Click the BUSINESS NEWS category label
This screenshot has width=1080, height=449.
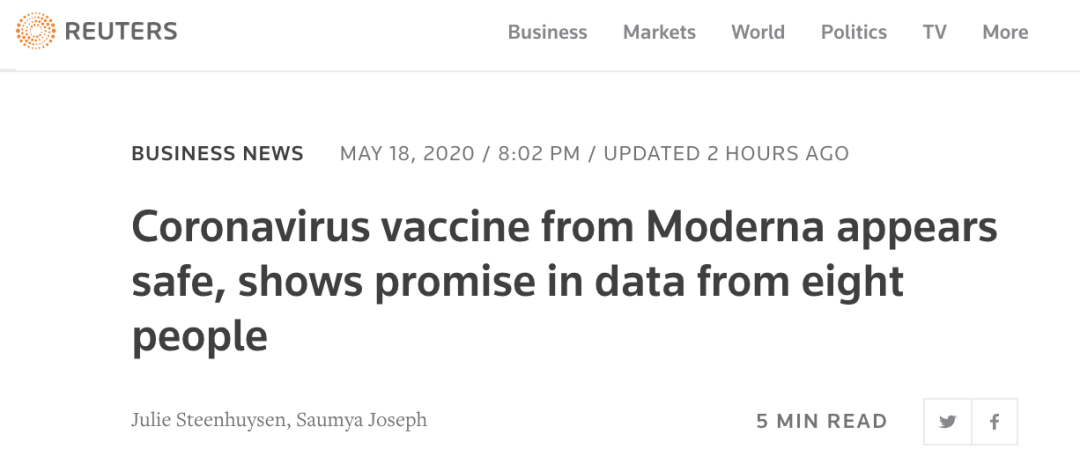click(217, 154)
